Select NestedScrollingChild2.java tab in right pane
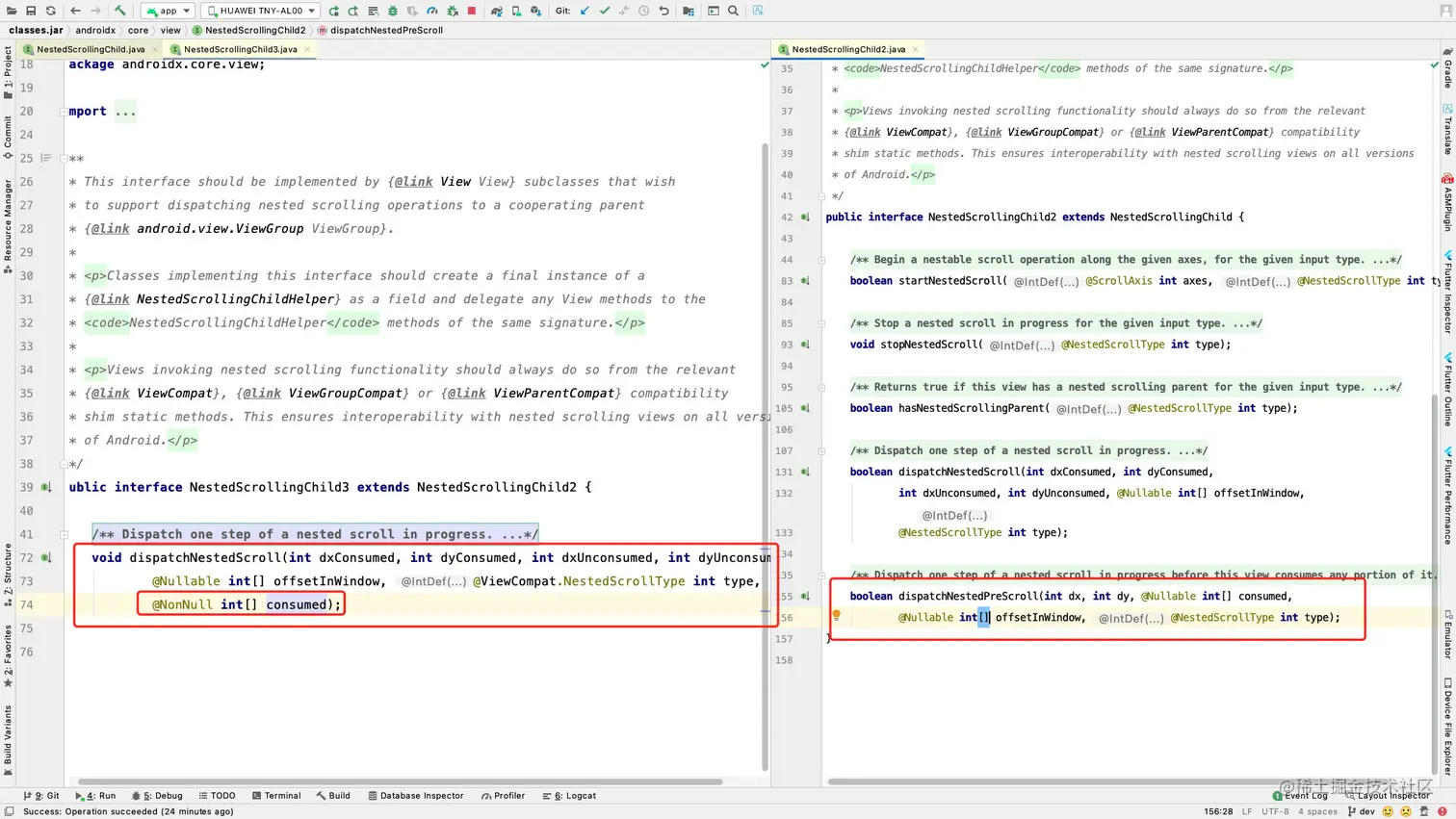The width and height of the screenshot is (1456, 819). tap(848, 49)
